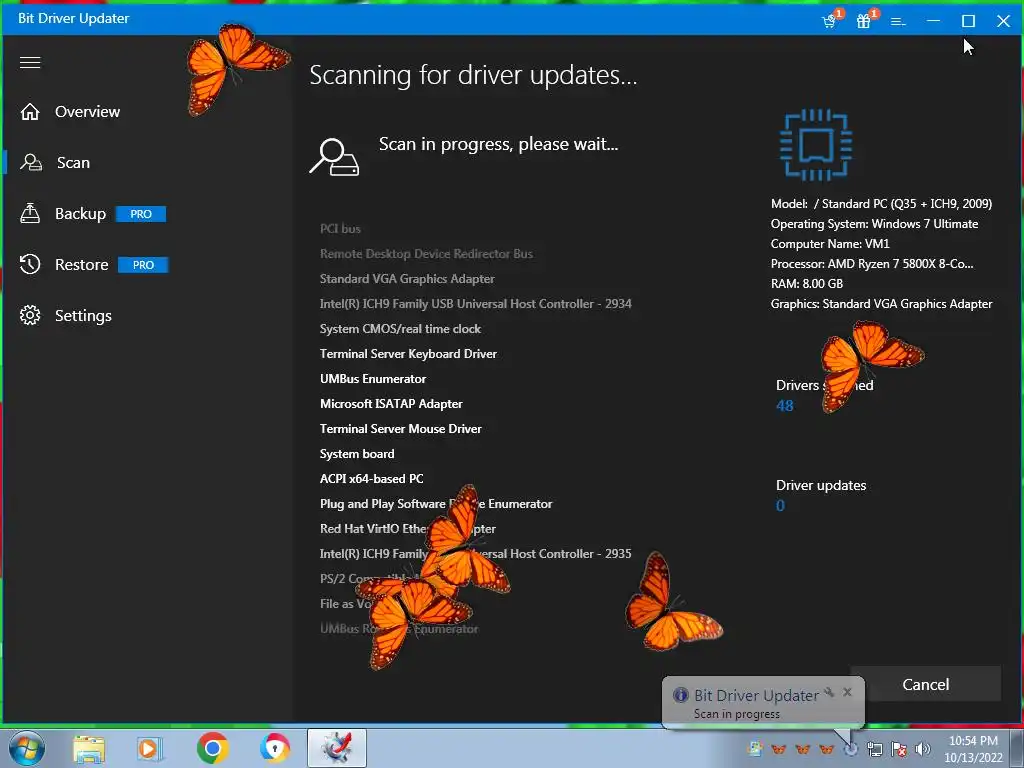Open the second Chrome-style taskbar icon with keyhole

274,748
